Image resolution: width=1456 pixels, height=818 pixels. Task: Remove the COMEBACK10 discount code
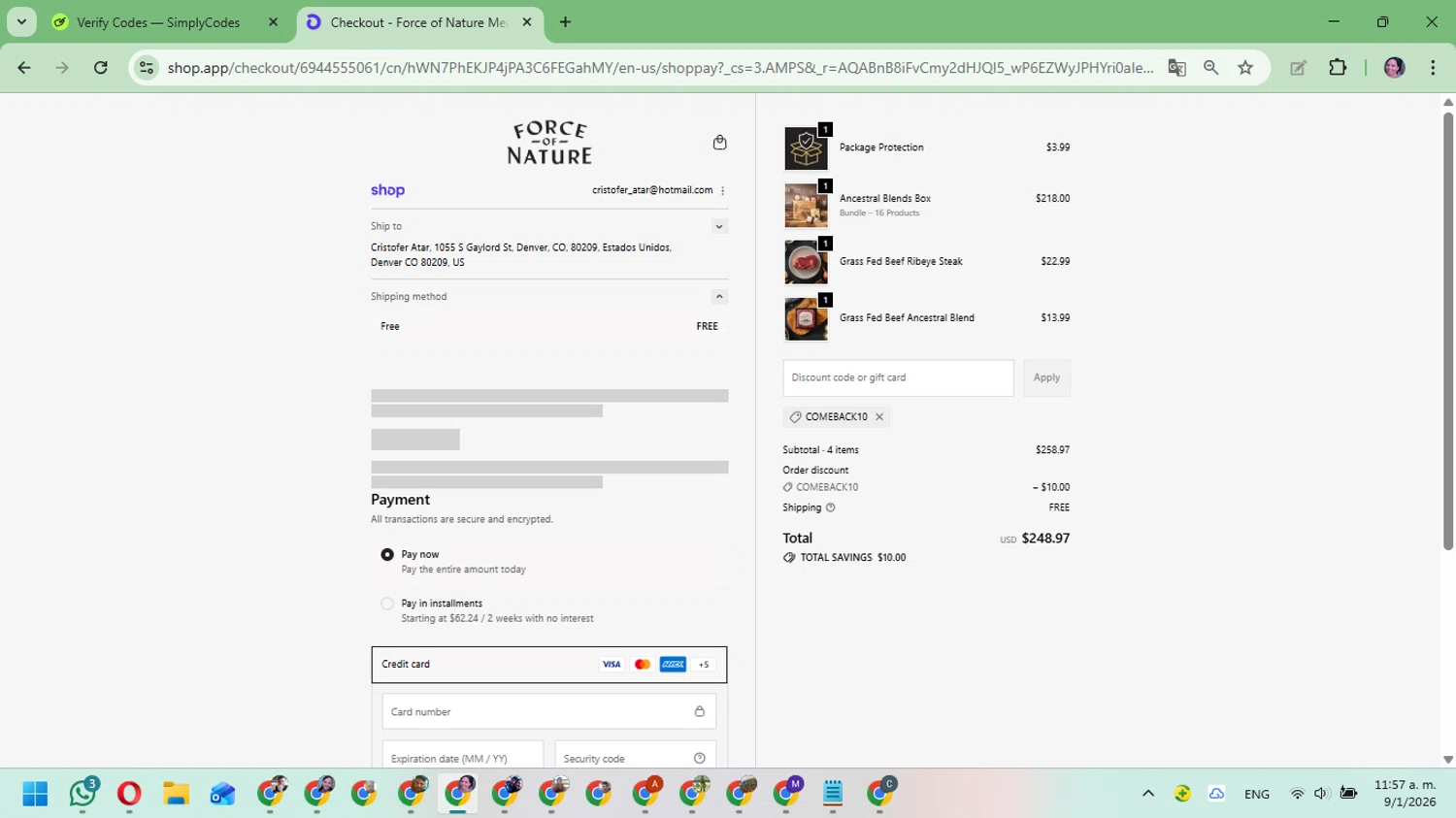pos(879,417)
